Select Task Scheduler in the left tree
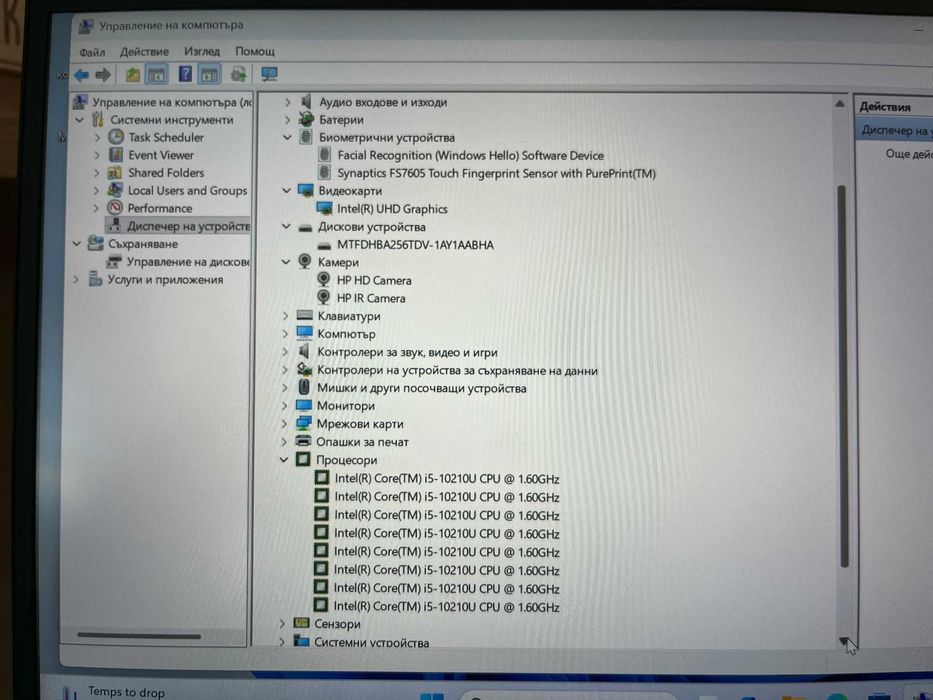The height and width of the screenshot is (700, 933). click(x=166, y=138)
